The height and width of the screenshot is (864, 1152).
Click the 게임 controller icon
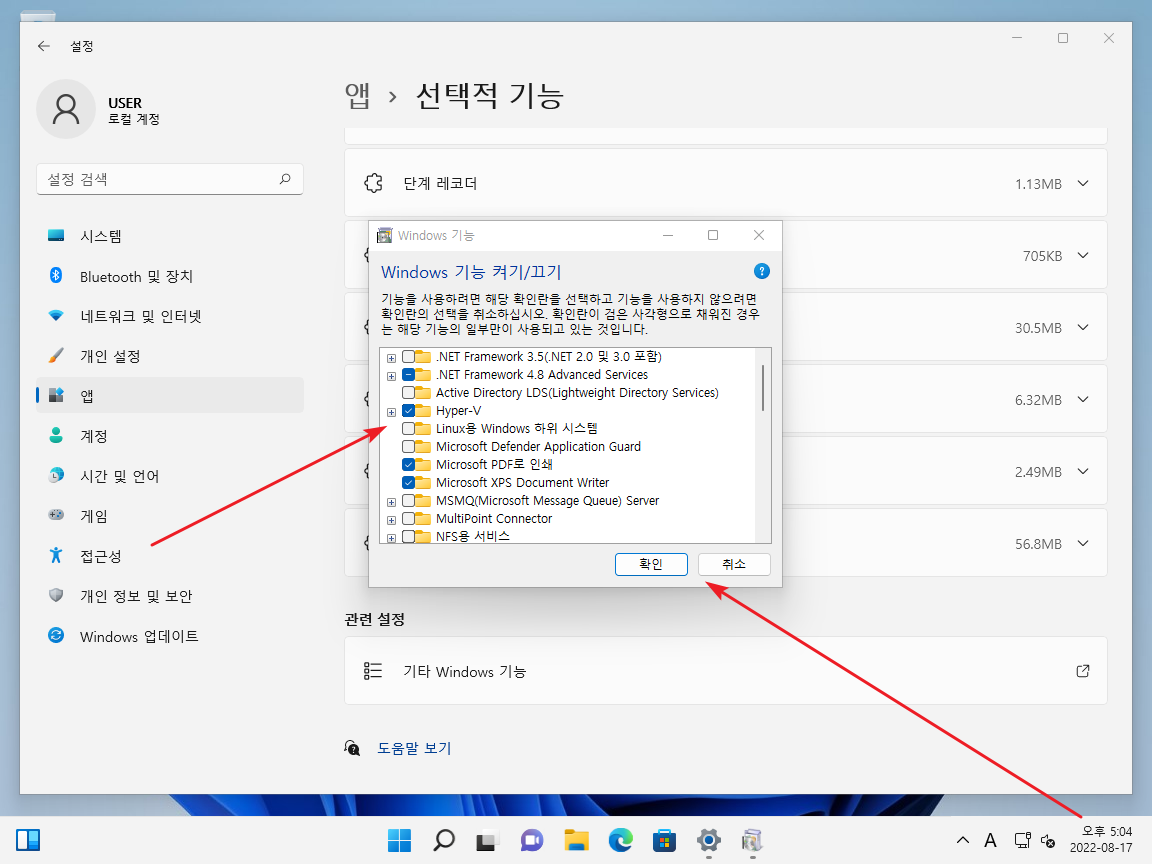click(56, 515)
